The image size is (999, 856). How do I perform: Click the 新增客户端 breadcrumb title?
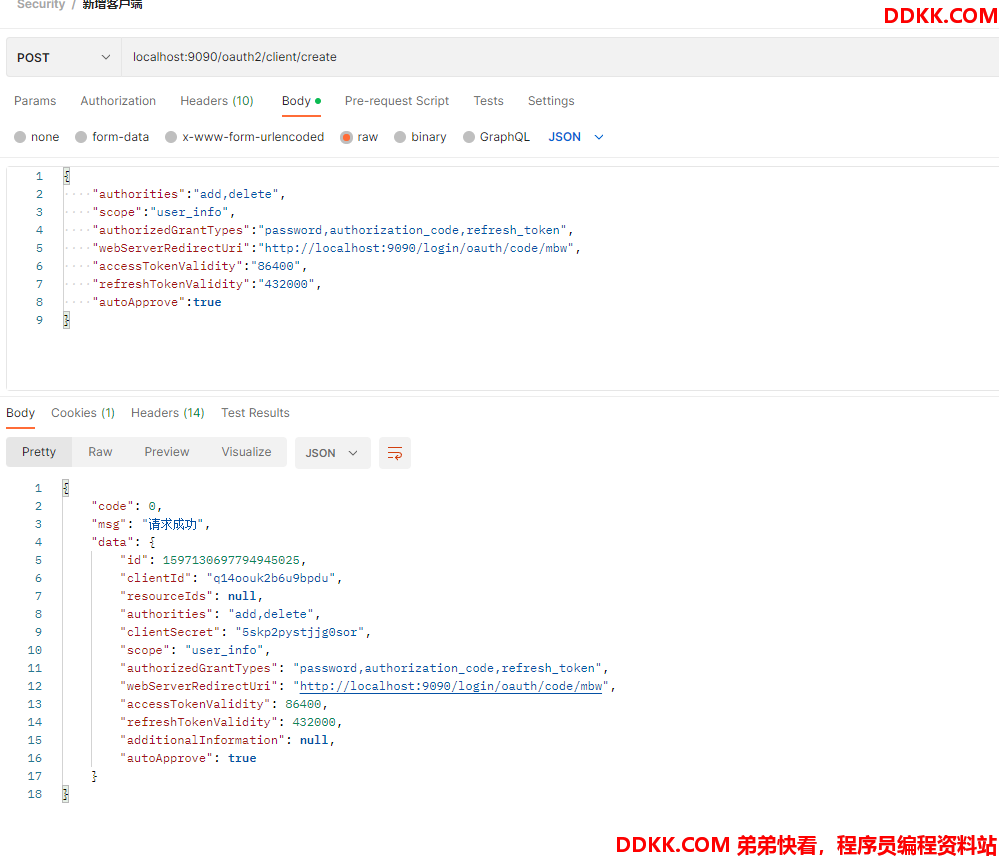[112, 5]
